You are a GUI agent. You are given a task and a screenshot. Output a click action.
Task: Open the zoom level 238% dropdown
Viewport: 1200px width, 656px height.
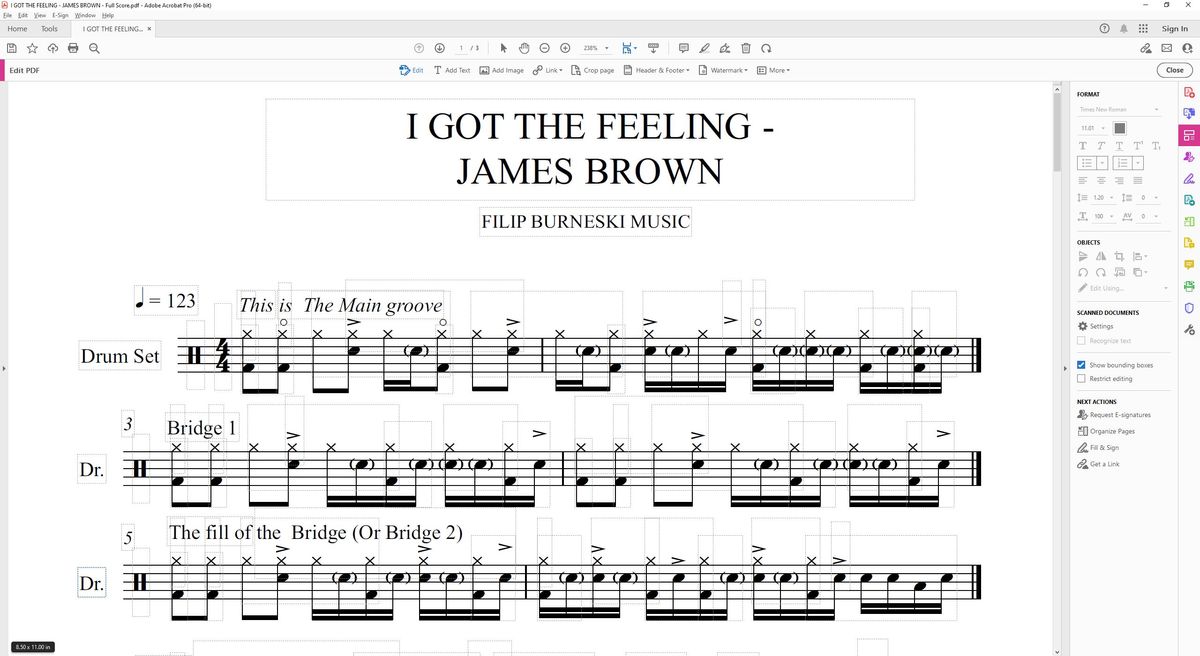point(596,48)
